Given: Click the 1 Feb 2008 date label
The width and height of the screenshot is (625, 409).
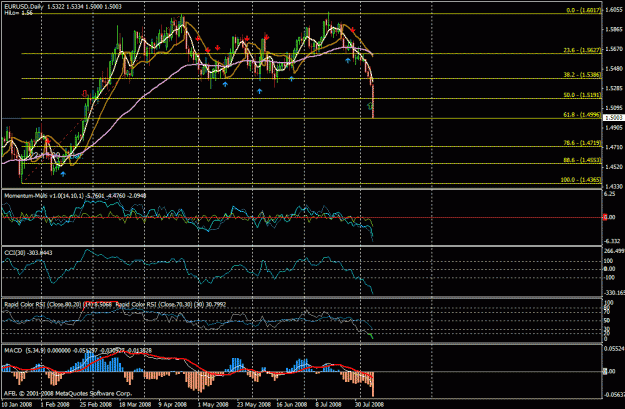Looking at the screenshot, I should (55, 404).
